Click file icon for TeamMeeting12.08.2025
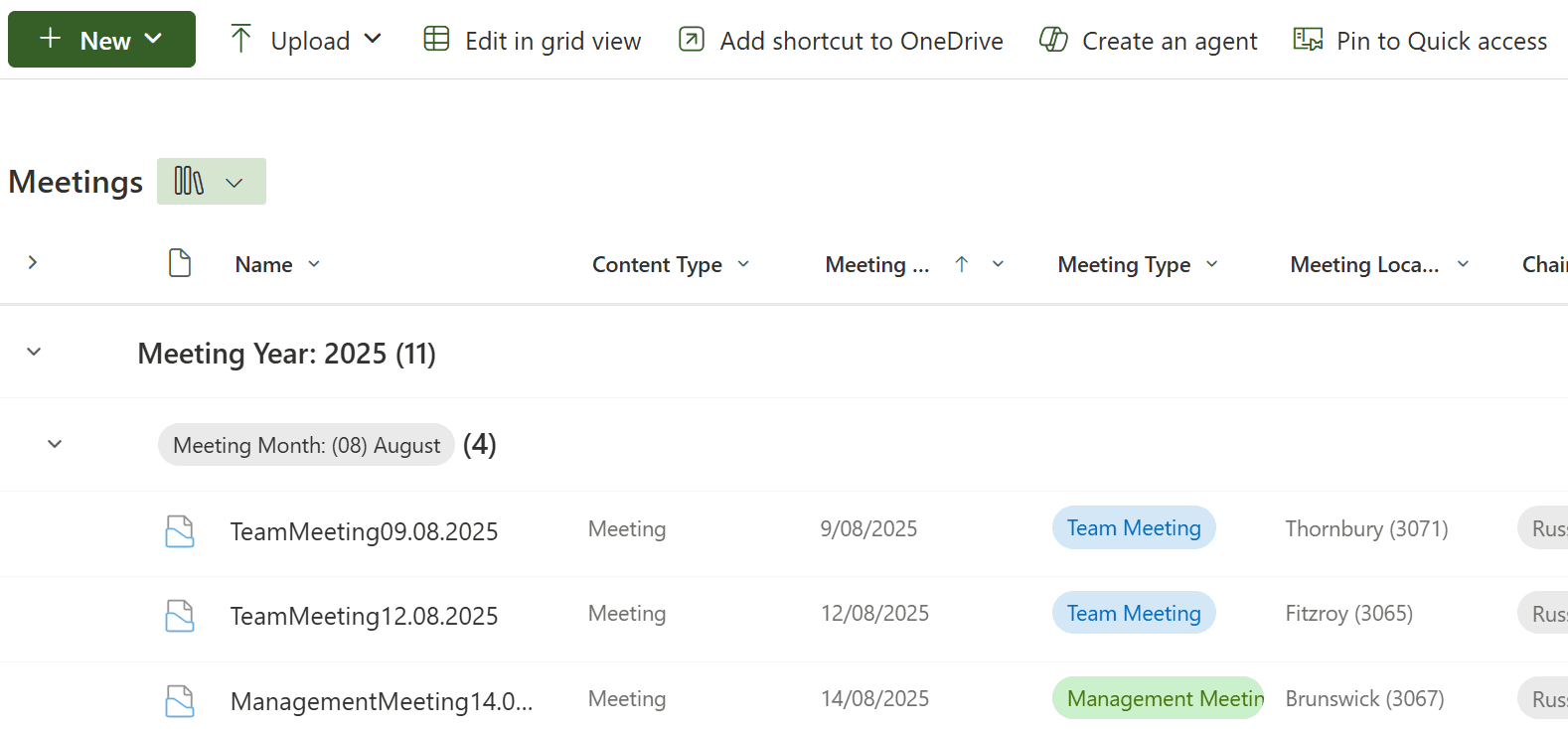The height and width of the screenshot is (729, 1568). 180,616
